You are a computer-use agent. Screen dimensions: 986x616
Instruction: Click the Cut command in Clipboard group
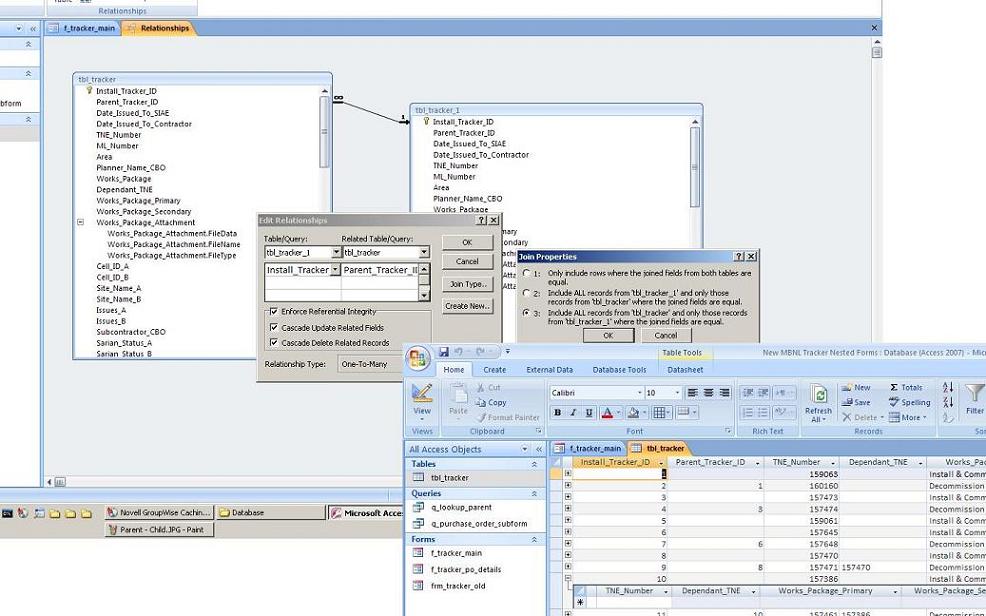[x=489, y=387]
